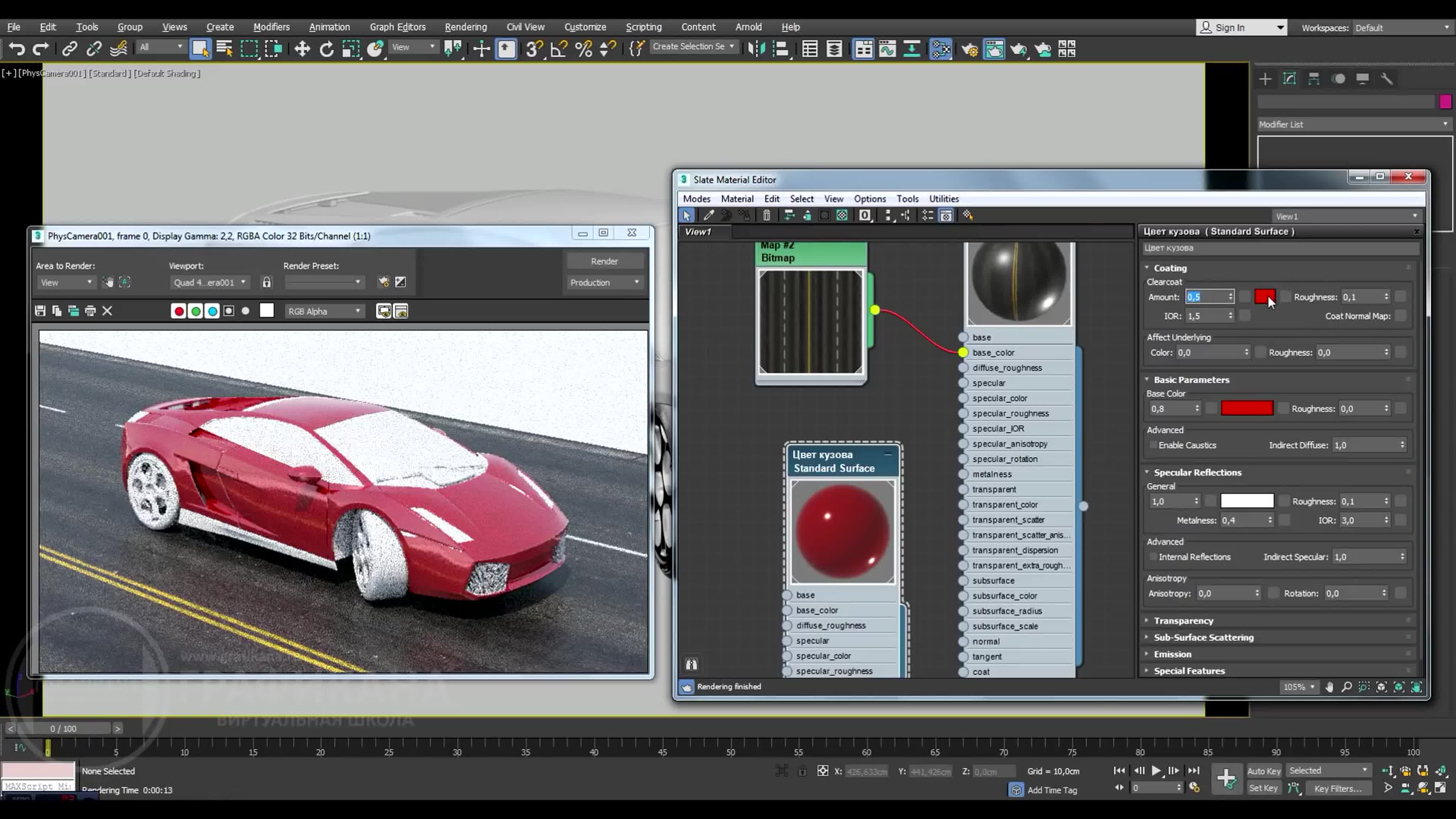Image resolution: width=1456 pixels, height=819 pixels.
Task: Enable Internal Reflections checkbox
Action: pyautogui.click(x=1153, y=557)
